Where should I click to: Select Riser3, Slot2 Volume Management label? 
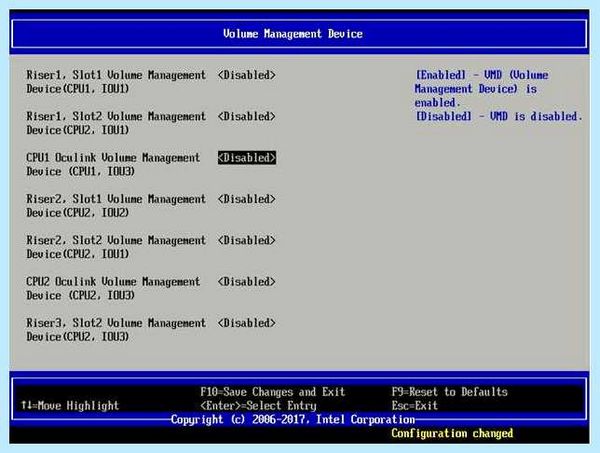[x=116, y=330]
